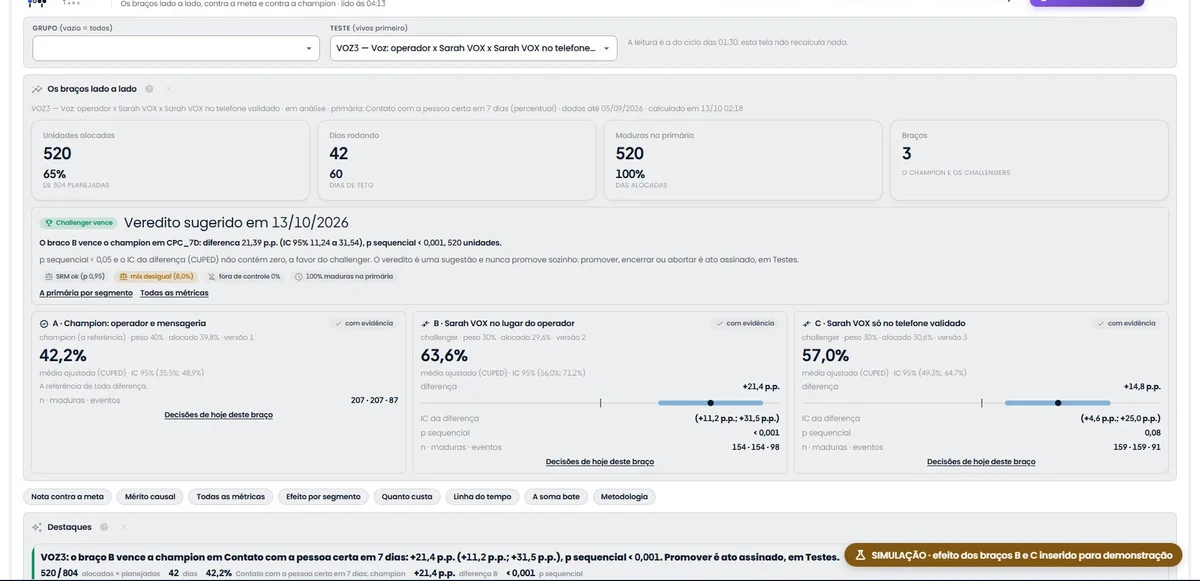Open 'A primária por segmento' link
1200x581 pixels.
tap(86, 293)
